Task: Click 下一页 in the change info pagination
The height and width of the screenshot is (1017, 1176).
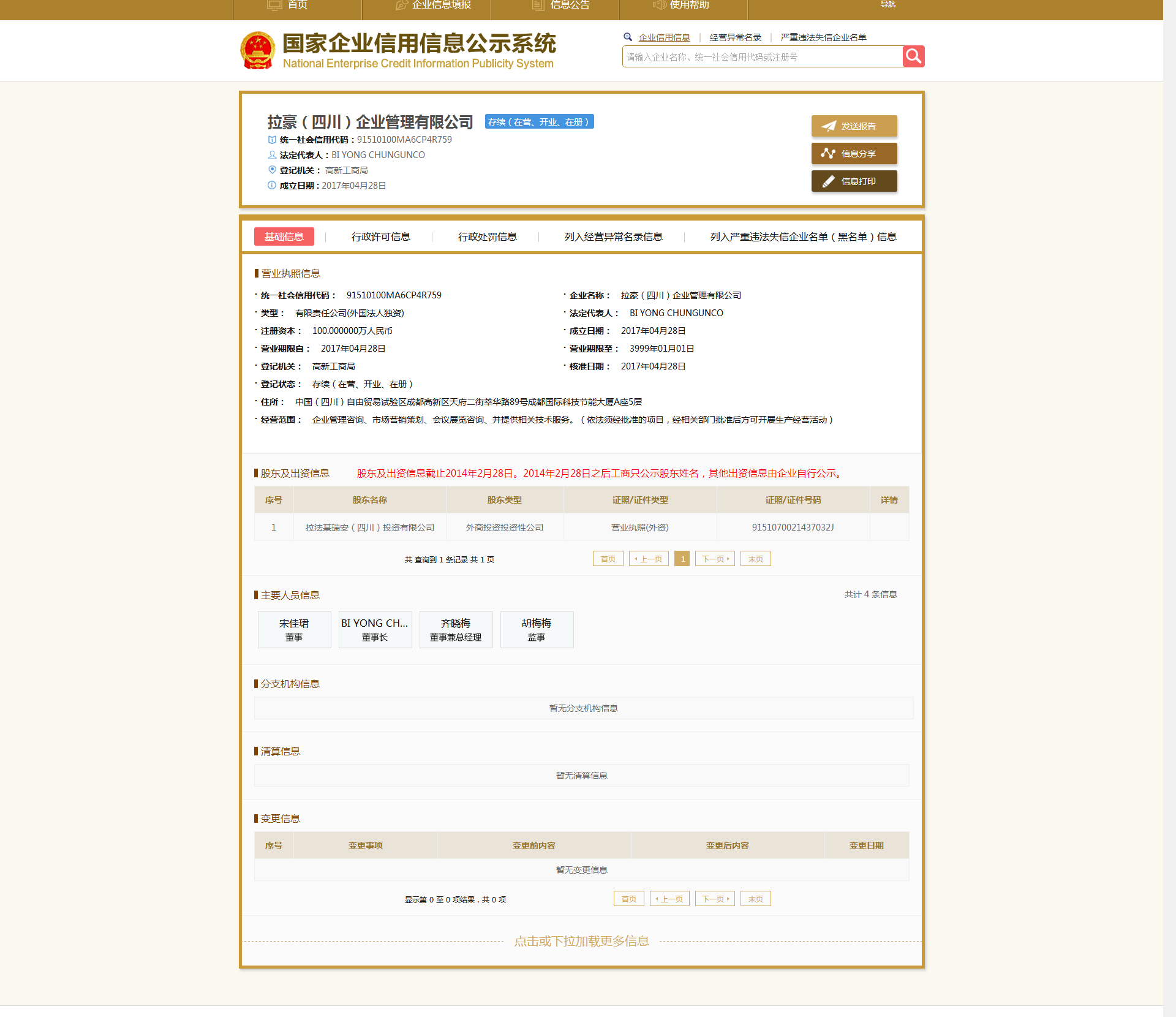Action: pyautogui.click(x=714, y=898)
